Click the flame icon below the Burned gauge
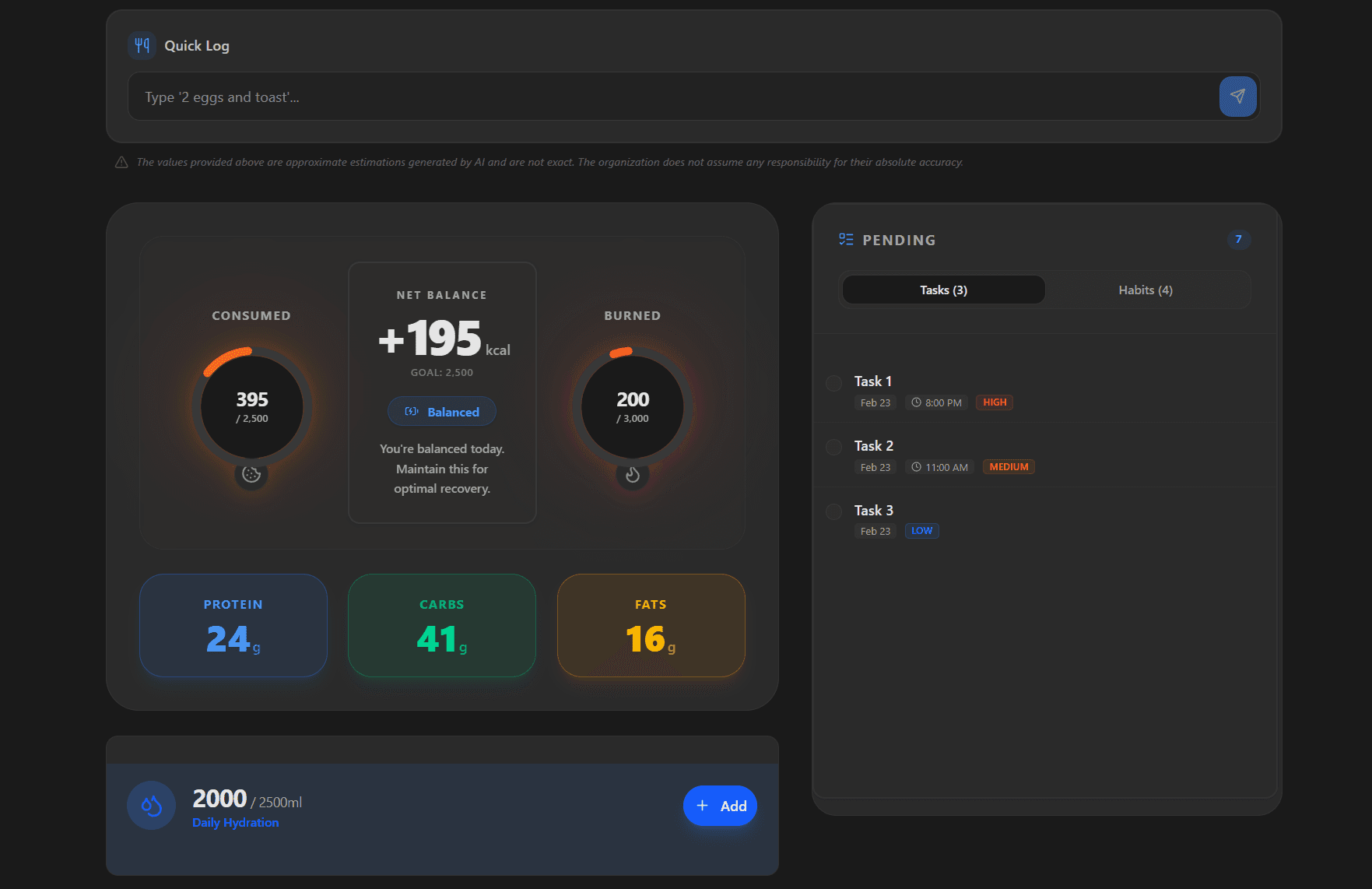This screenshot has height=889, width=1372. (x=633, y=474)
